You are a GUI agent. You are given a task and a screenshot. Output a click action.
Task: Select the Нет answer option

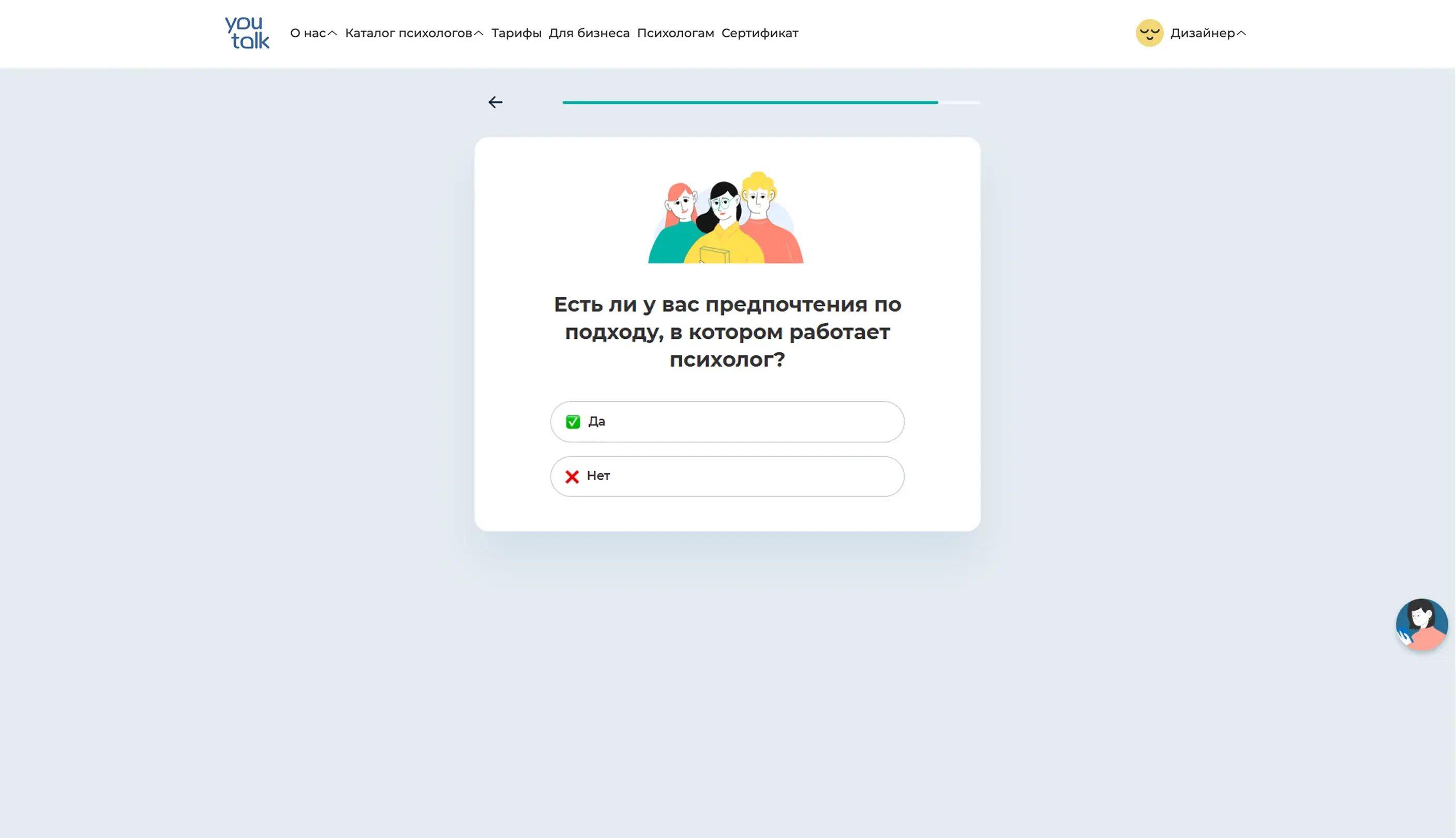pos(727,476)
